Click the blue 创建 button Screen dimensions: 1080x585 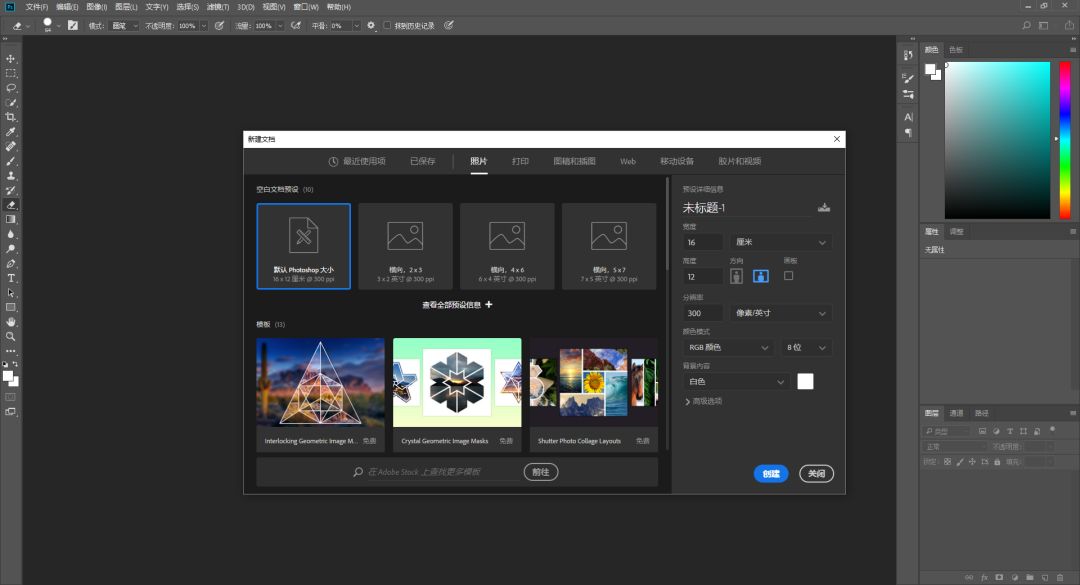tap(771, 474)
